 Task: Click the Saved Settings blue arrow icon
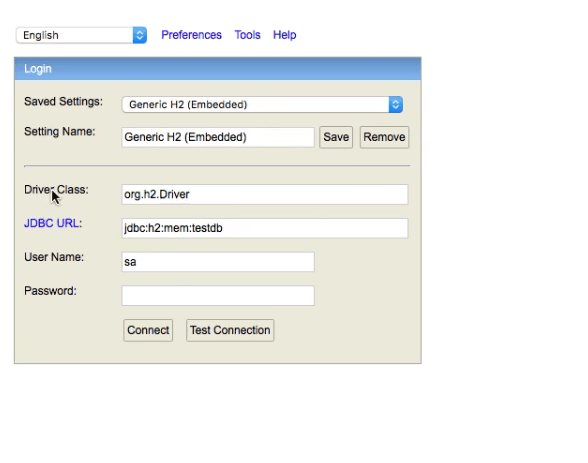tap(395, 105)
